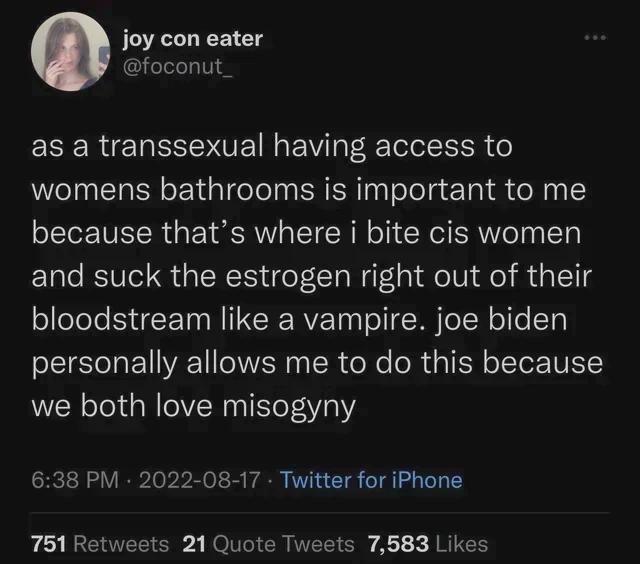
Task: Open the @foconut_ handle profile
Action: [x=178, y=66]
